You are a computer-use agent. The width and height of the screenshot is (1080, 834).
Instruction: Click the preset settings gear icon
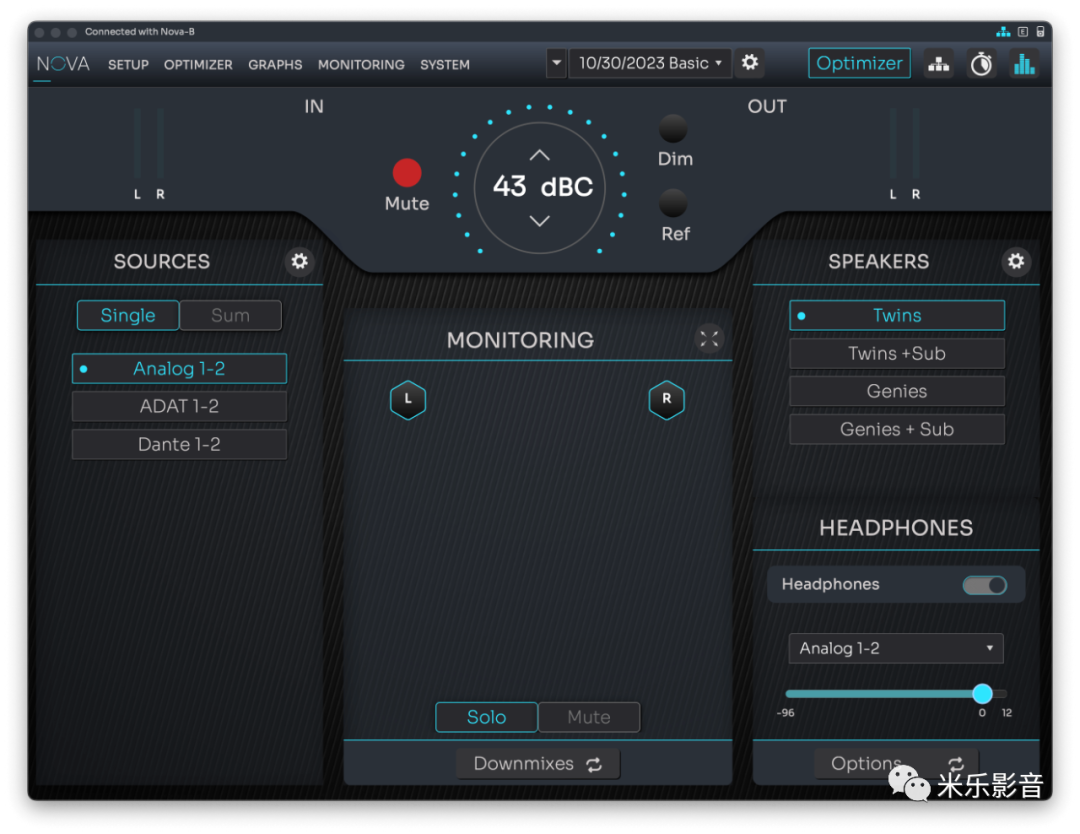749,63
